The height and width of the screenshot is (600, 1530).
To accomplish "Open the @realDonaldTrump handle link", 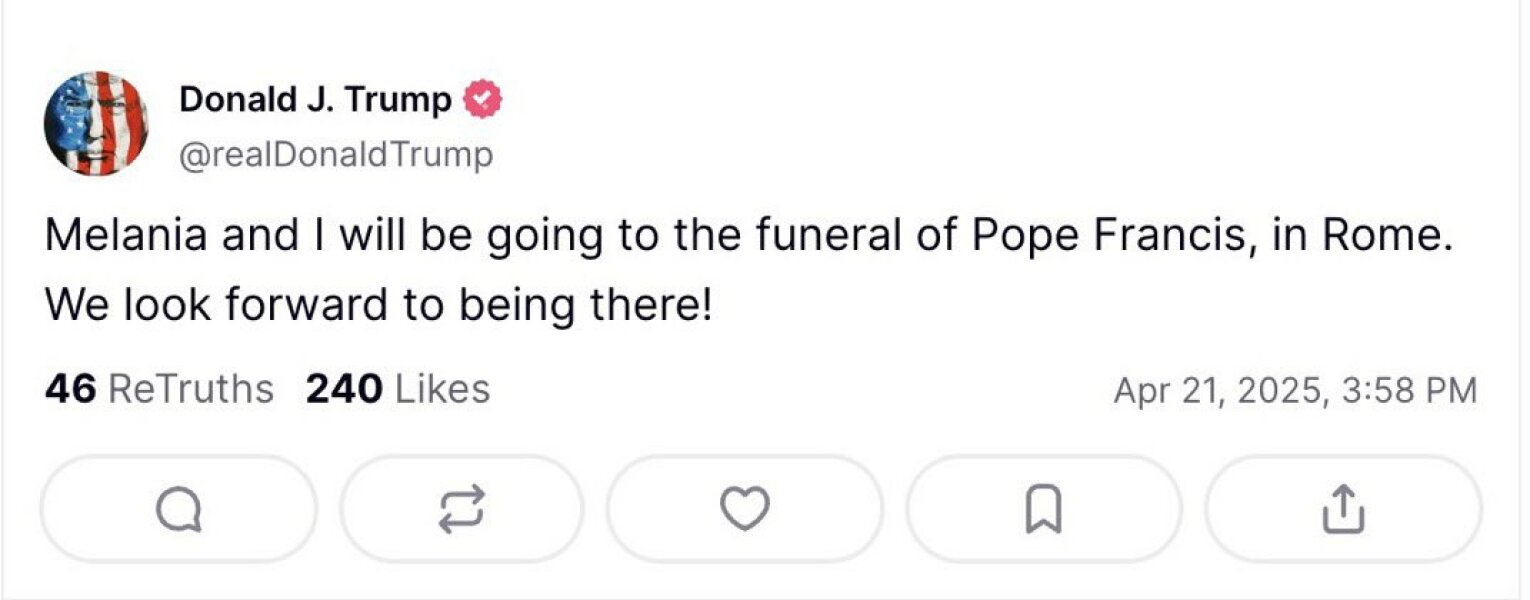I will [x=336, y=155].
